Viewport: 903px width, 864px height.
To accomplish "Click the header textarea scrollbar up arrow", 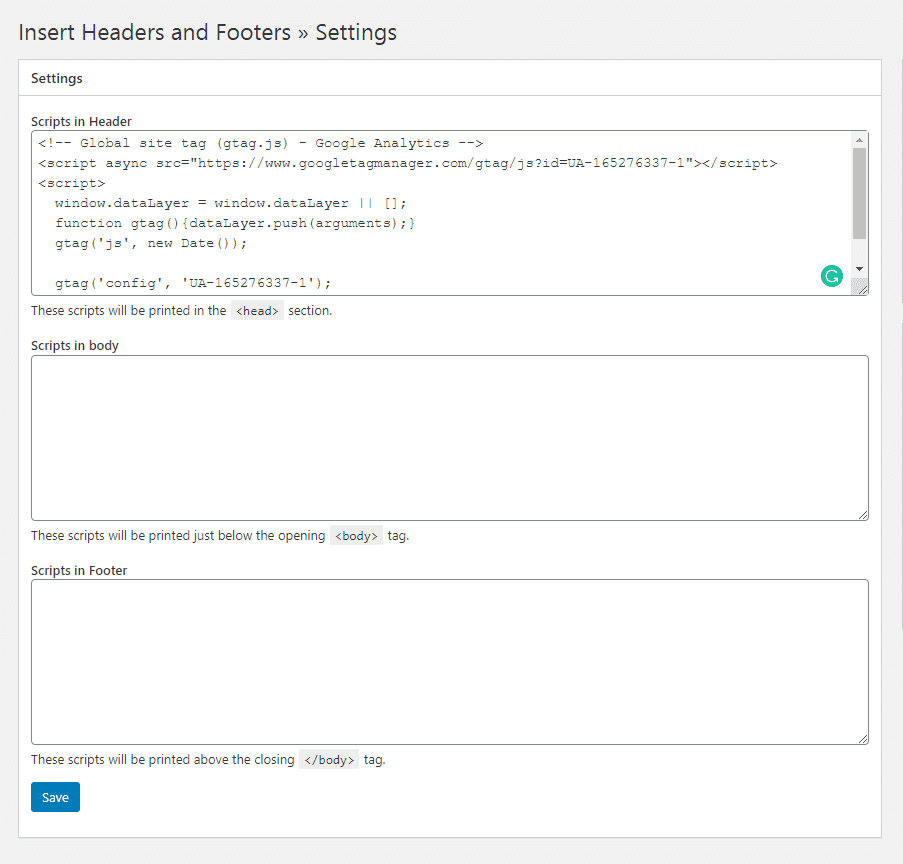I will (x=859, y=140).
